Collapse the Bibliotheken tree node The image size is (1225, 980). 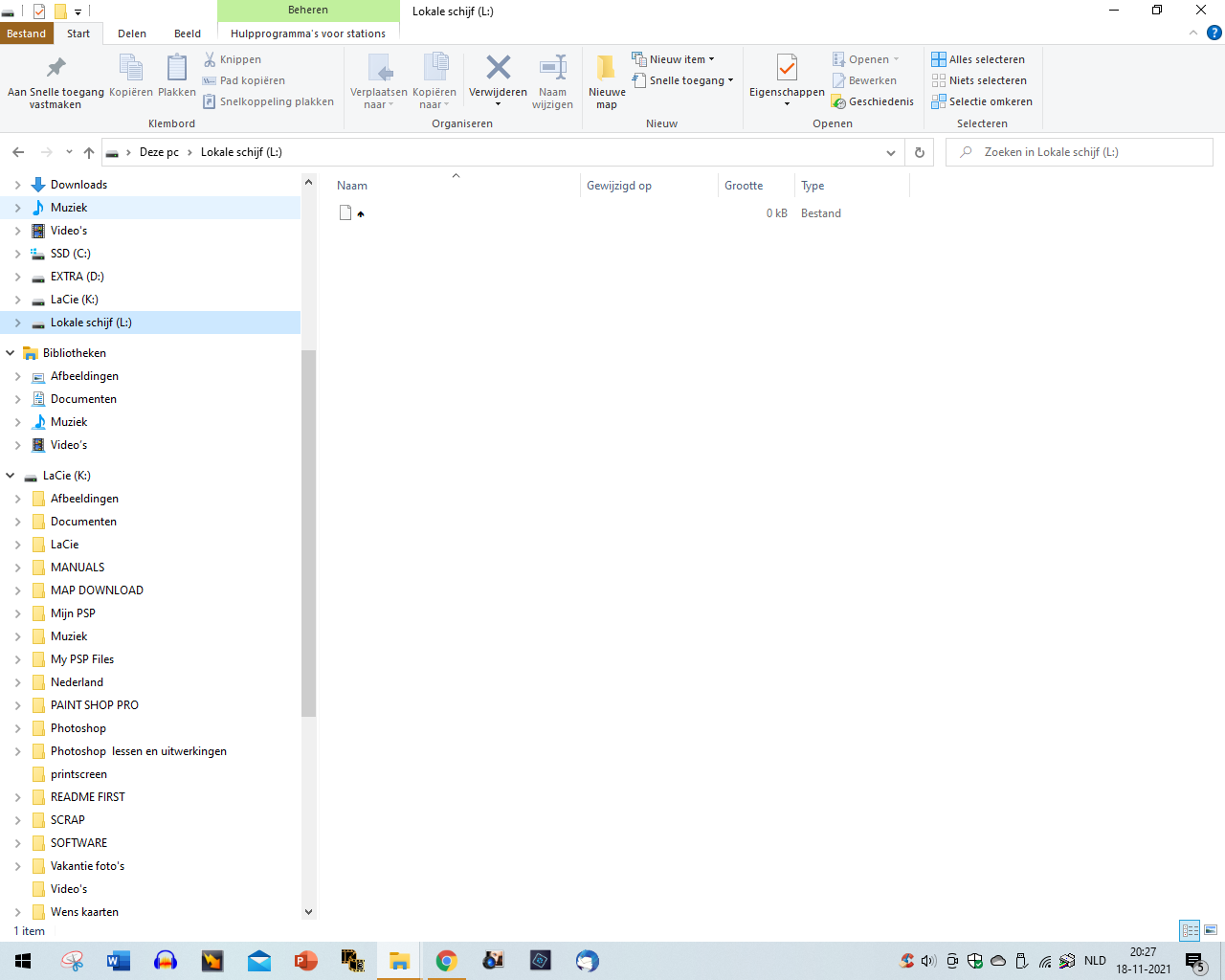11,353
